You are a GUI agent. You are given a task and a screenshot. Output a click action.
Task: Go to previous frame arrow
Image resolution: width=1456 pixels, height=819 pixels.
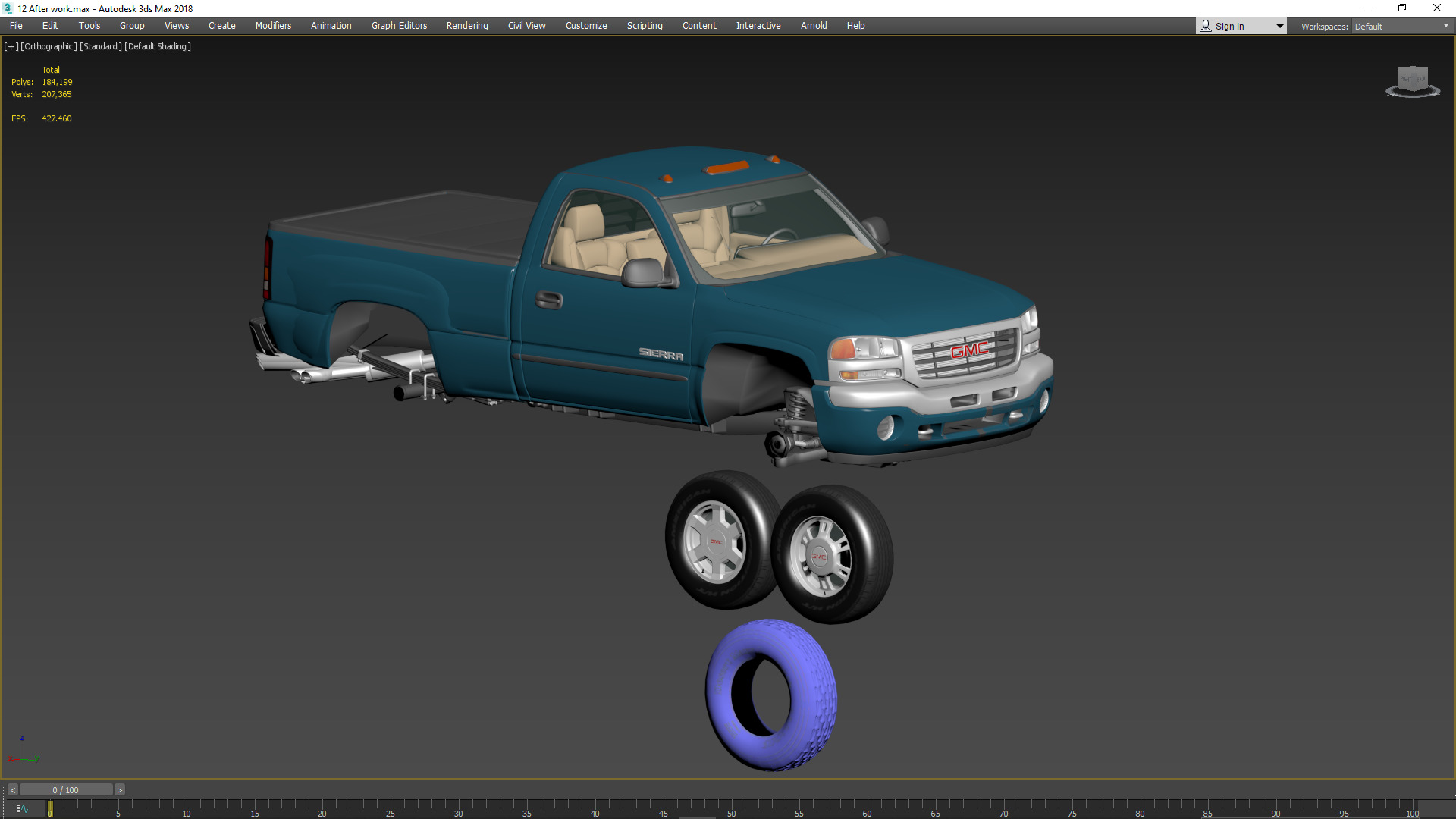[x=13, y=790]
